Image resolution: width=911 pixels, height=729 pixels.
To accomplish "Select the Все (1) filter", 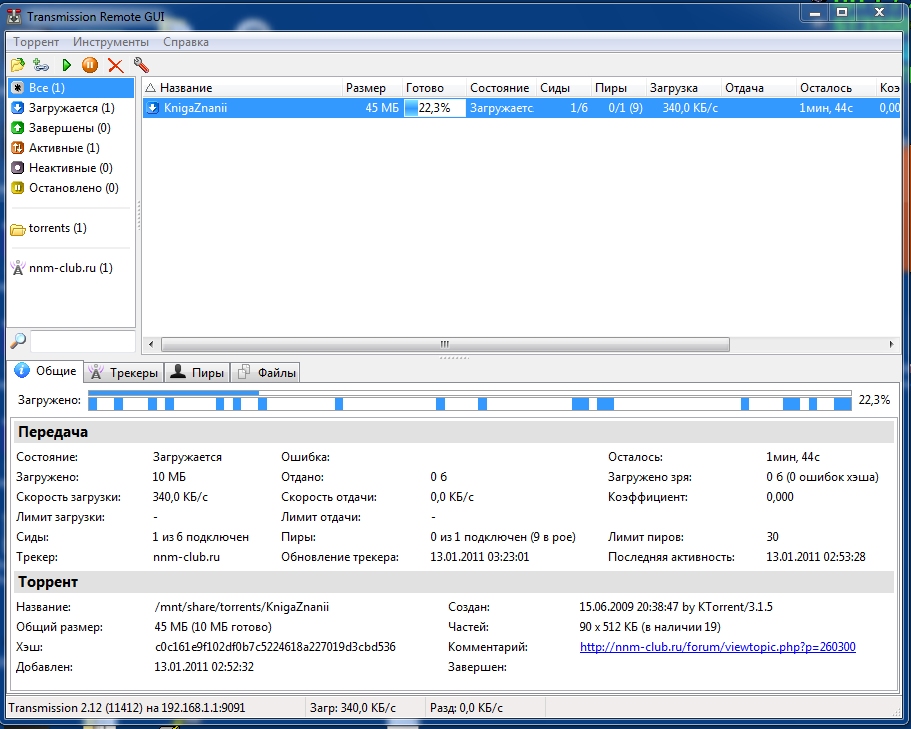I will [71, 88].
